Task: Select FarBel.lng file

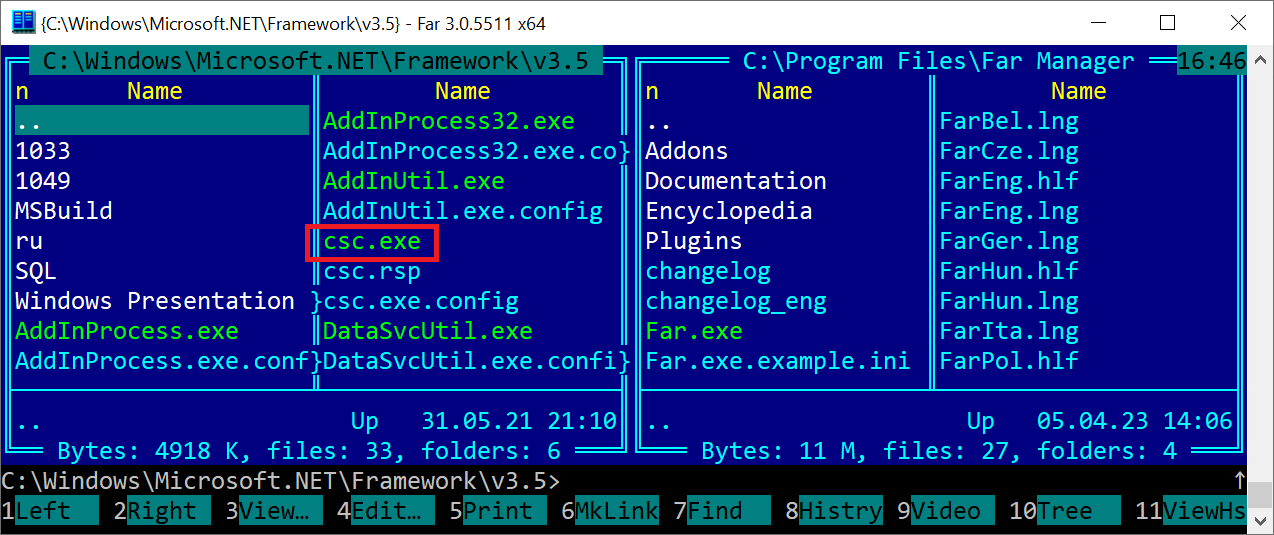Action: click(x=1009, y=121)
